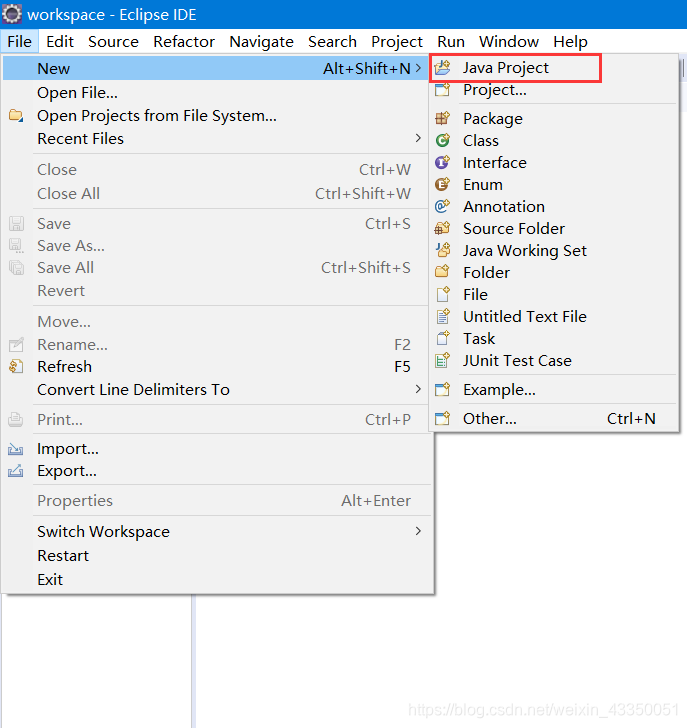Choose Class entry
The height and width of the screenshot is (728, 687).
tap(553, 140)
